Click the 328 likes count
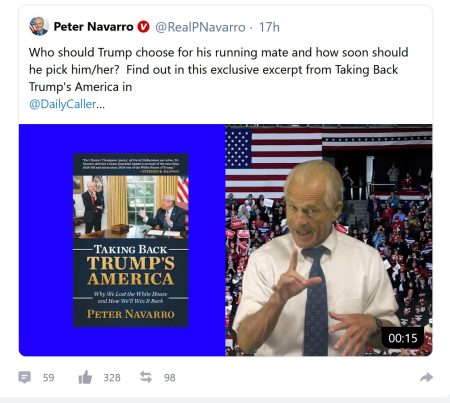The height and width of the screenshot is (403, 450). (112, 378)
